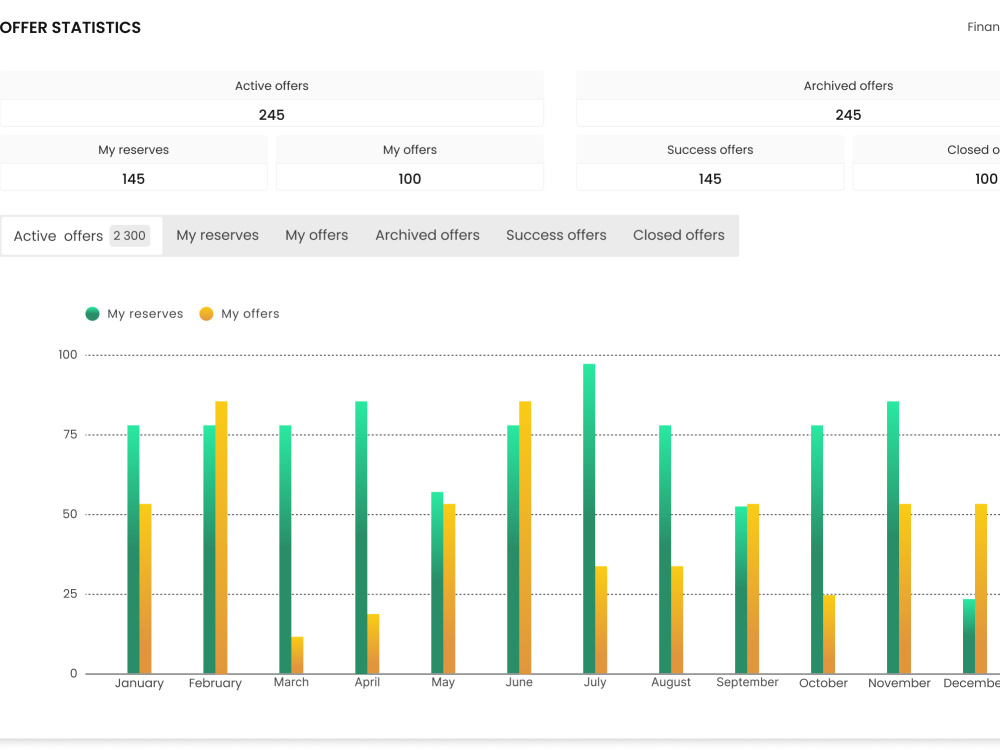The image size is (1000, 750).
Task: Click My offers card value 100
Action: [409, 179]
